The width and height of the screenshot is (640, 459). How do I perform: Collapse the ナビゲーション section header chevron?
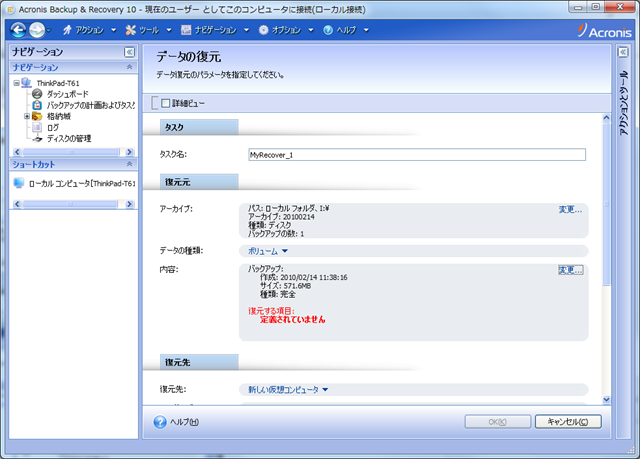tap(129, 67)
